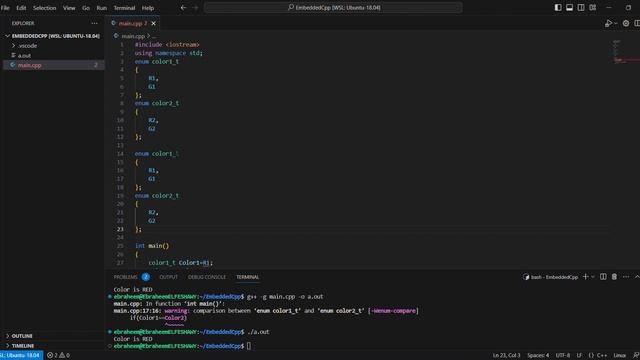Open the Customize Layout icon
Viewport: 640px width, 360px height.
(x=593, y=7)
